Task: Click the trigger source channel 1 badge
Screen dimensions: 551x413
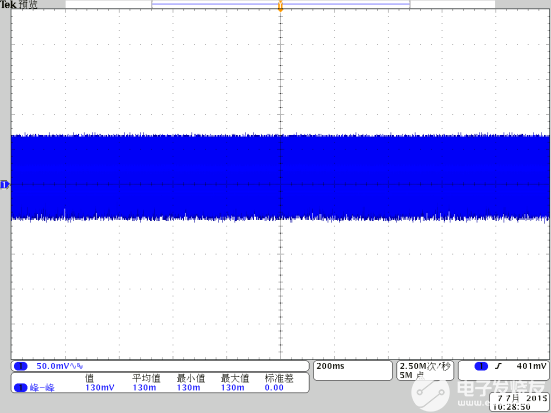Action: (481, 366)
